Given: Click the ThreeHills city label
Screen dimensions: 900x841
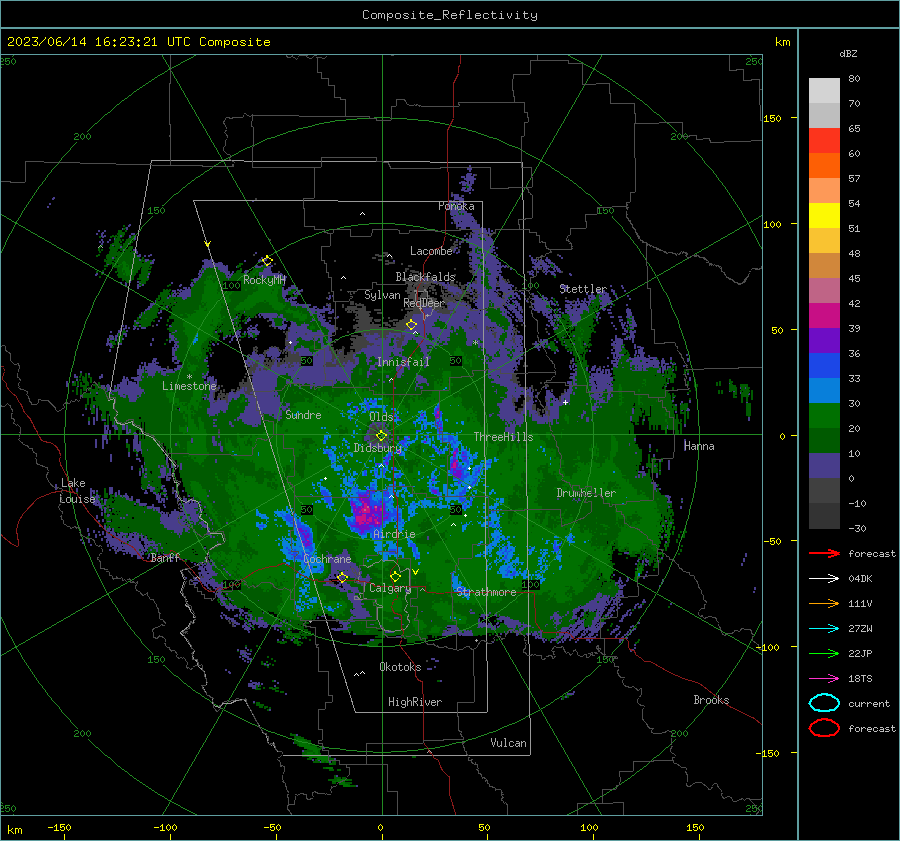Looking at the screenshot, I should [503, 437].
